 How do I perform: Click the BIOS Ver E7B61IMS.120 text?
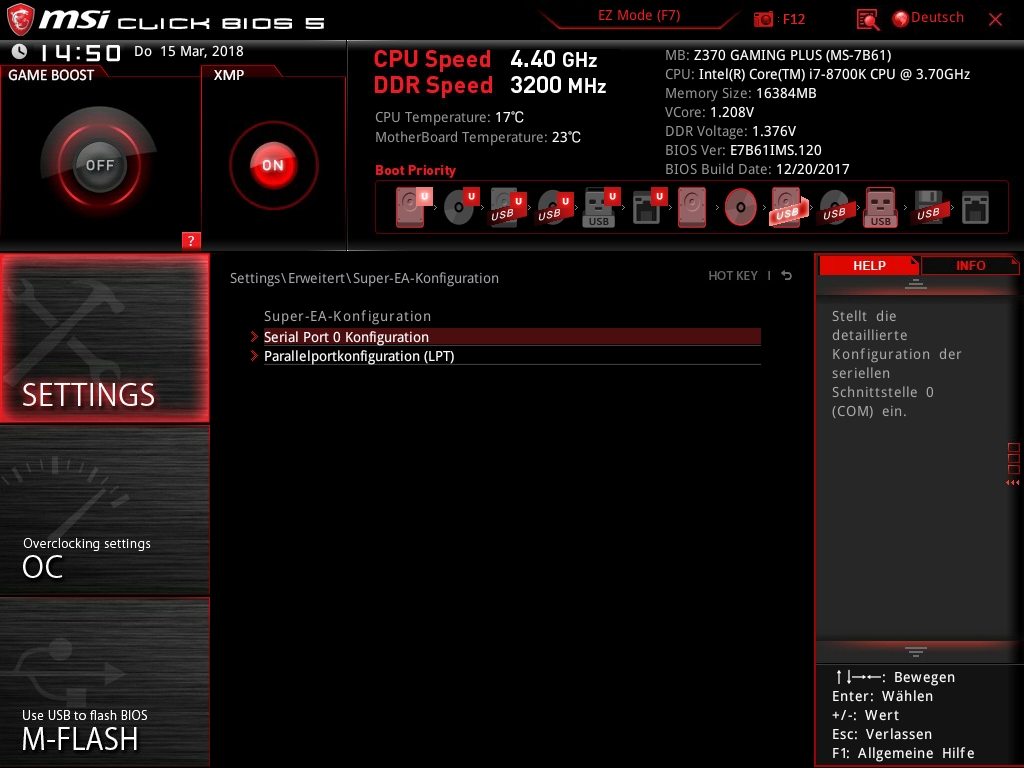(x=743, y=150)
